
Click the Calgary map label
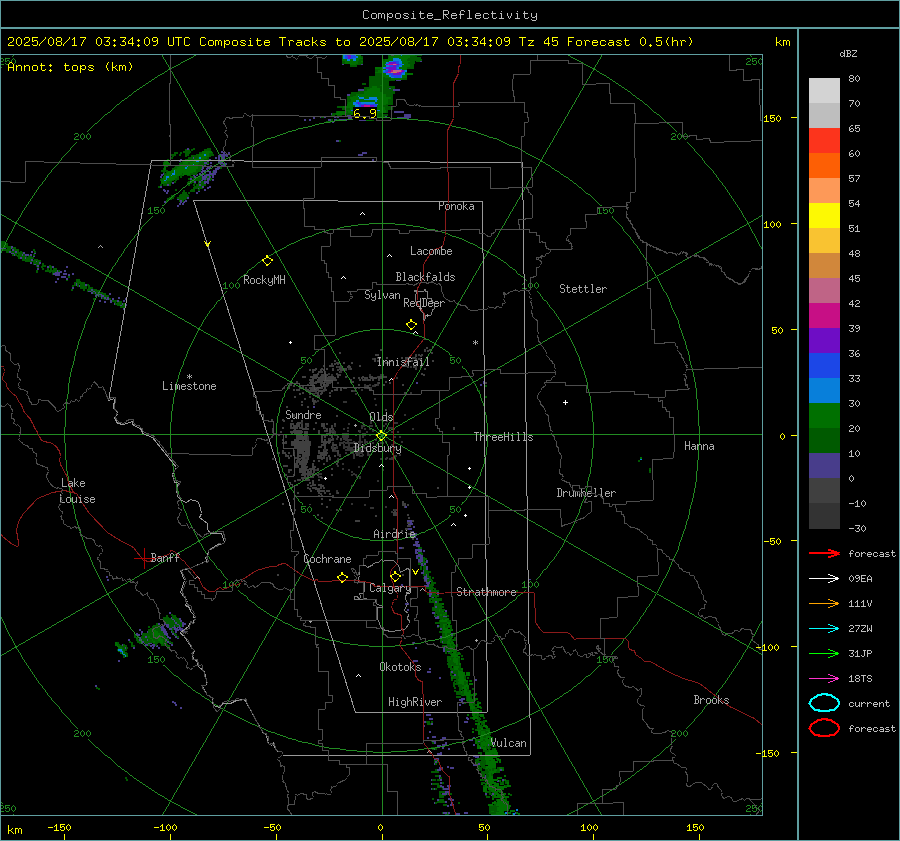click(390, 588)
